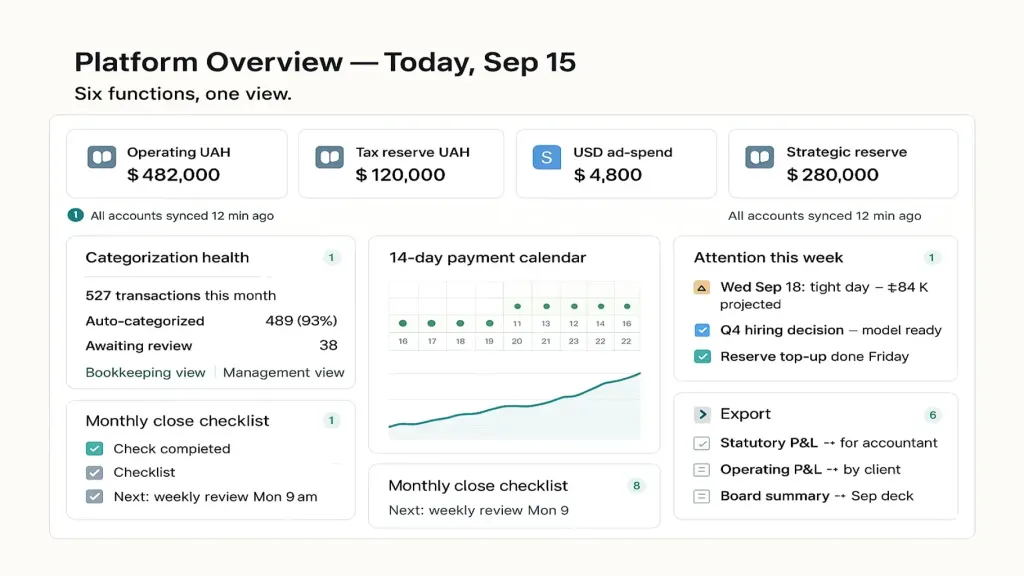Click the badge 1 beside Check compieted card title
1024x576 pixels.
coord(331,420)
